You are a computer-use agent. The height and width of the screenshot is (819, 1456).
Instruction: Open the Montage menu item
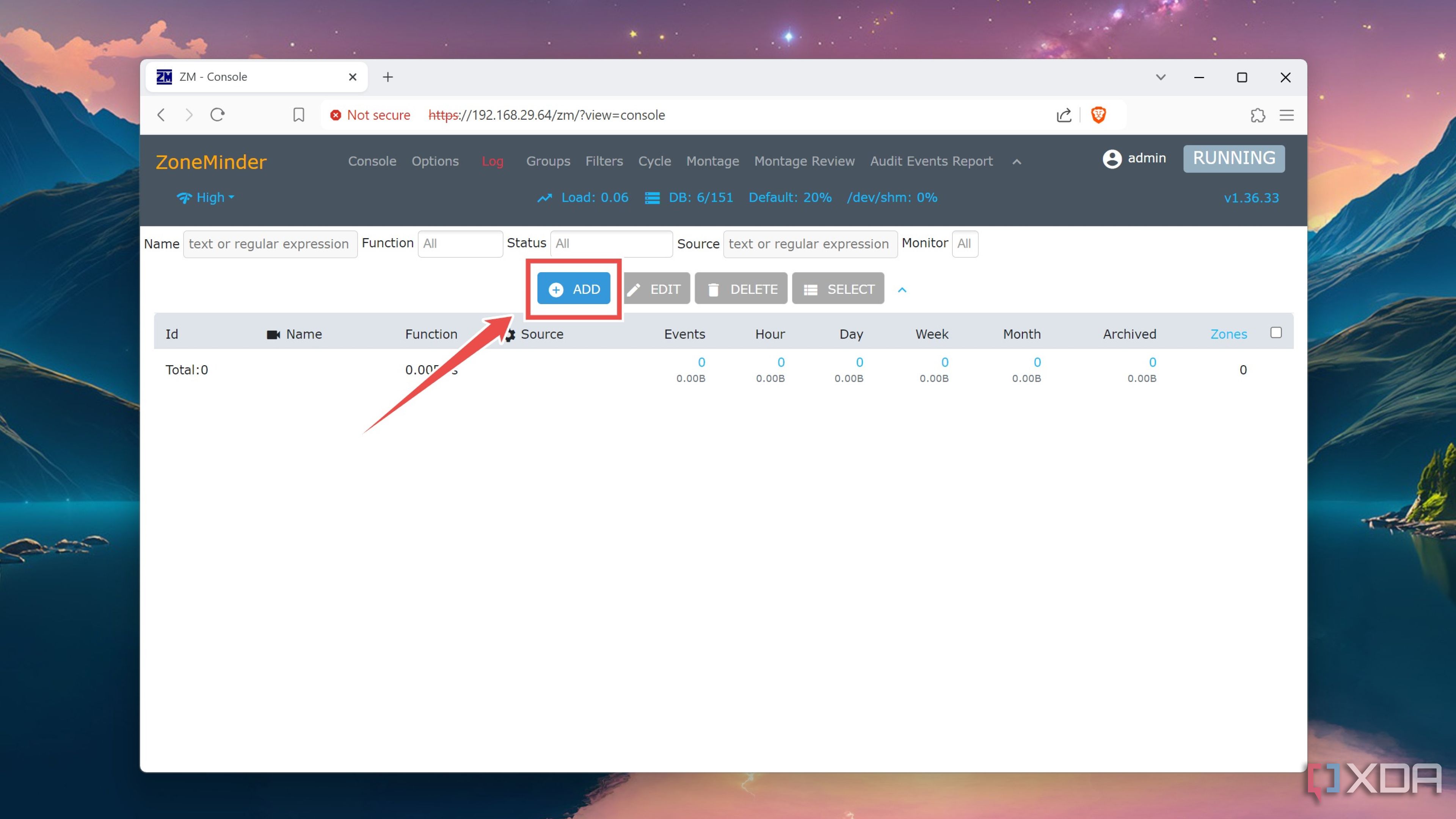pos(712,161)
